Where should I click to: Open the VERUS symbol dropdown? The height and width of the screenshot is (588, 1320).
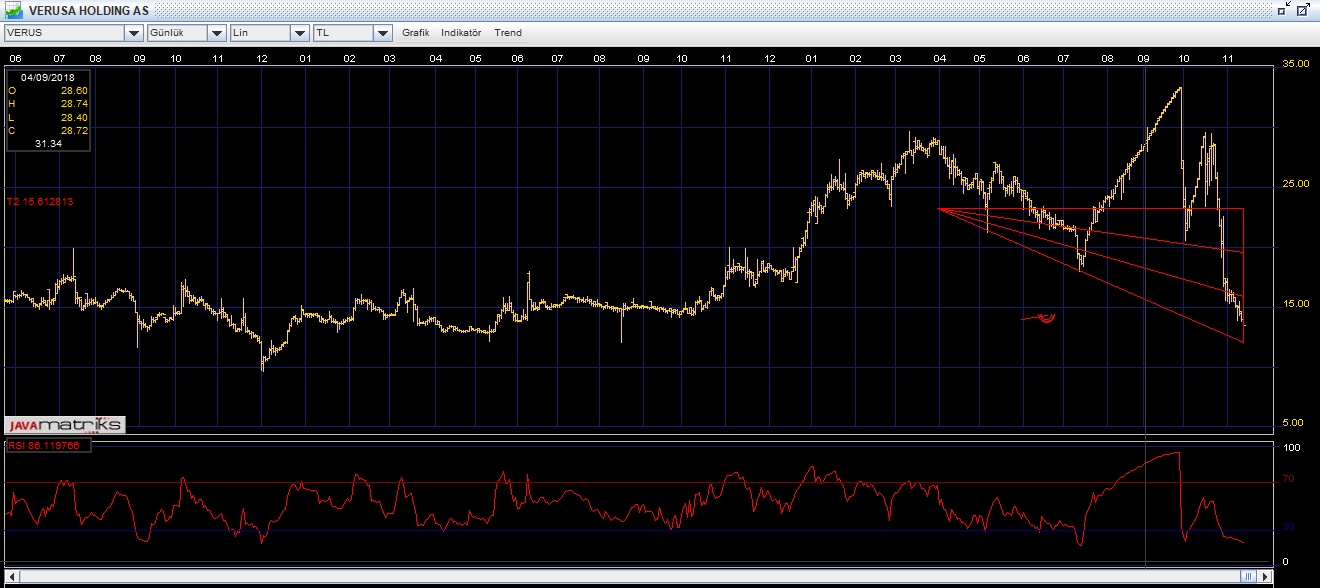pyautogui.click(x=133, y=33)
